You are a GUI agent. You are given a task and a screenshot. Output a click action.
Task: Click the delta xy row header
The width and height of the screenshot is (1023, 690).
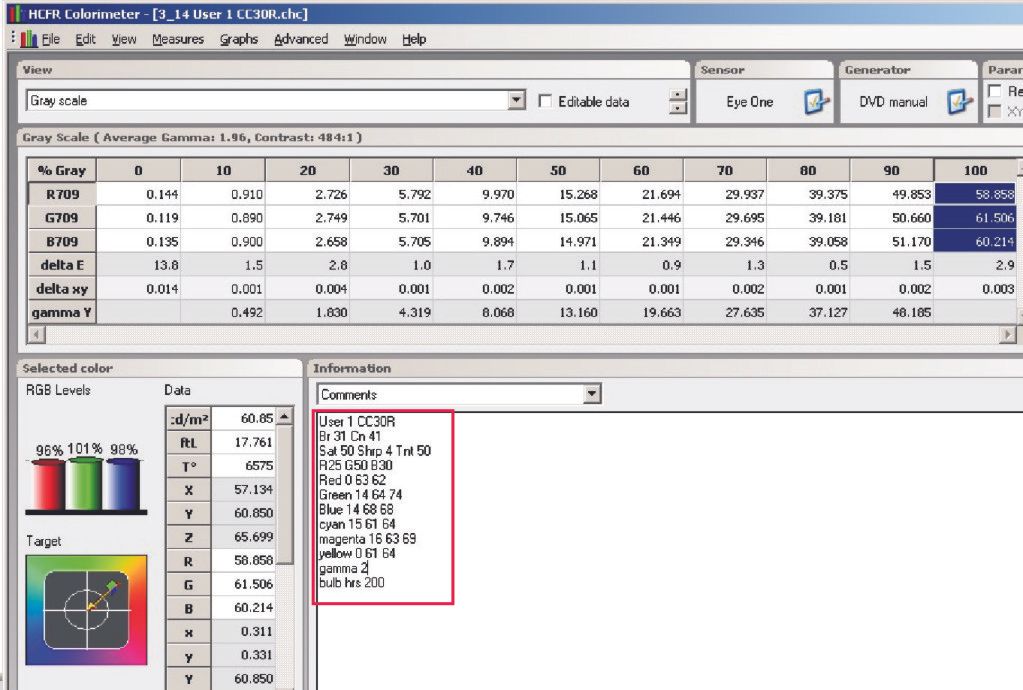pos(62,289)
